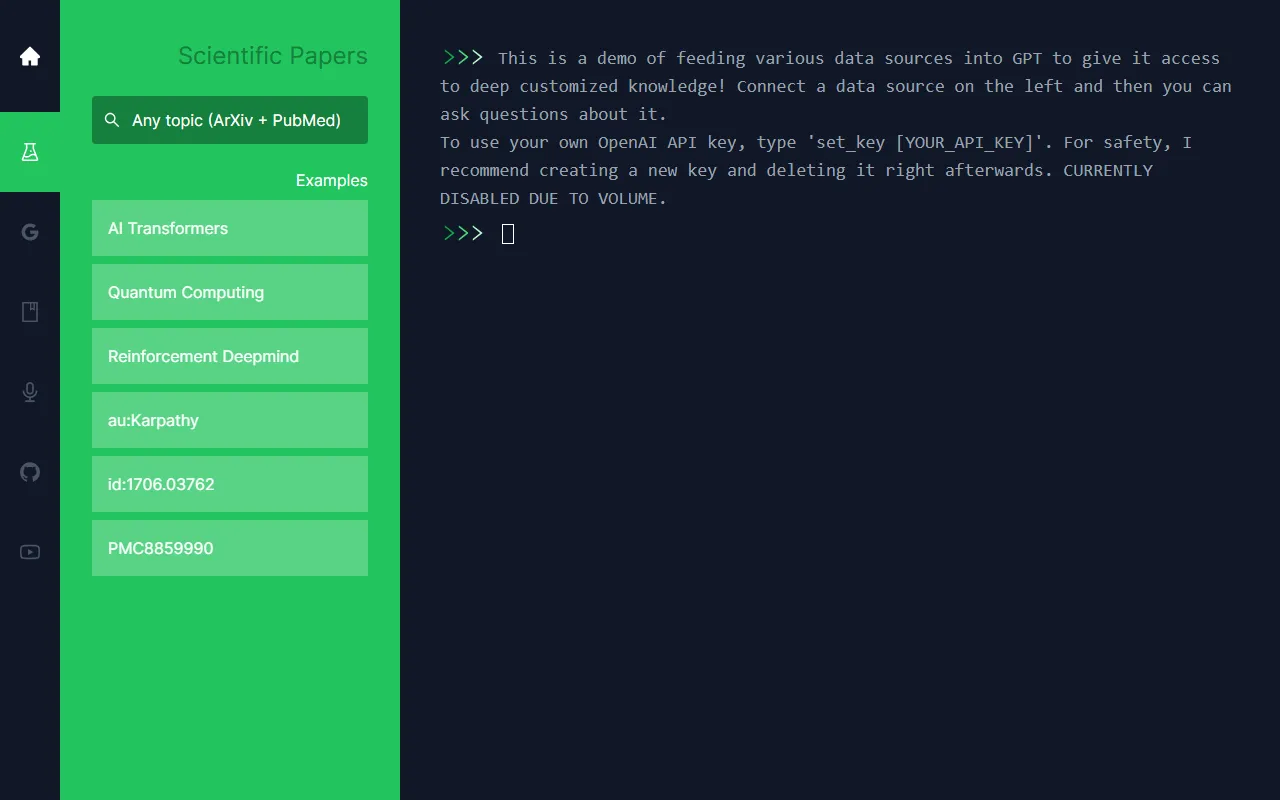Choose the Reinforcement Deepmind example
This screenshot has width=1280, height=800.
pyautogui.click(x=229, y=356)
